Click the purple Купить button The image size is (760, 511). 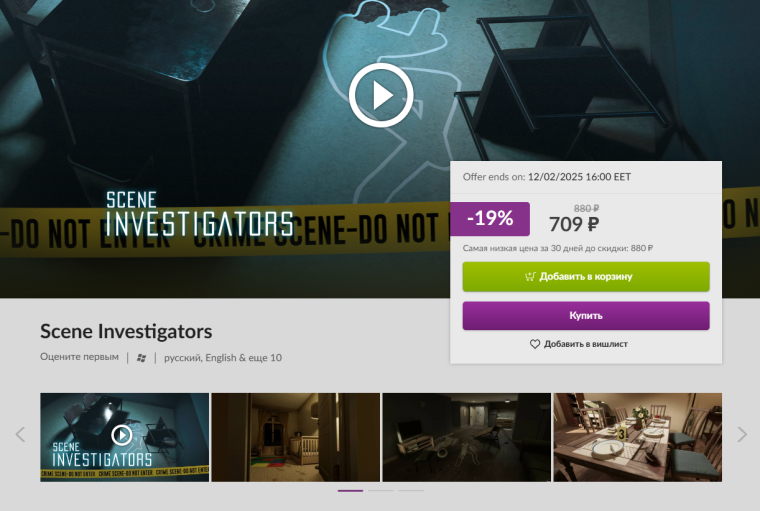(586, 316)
